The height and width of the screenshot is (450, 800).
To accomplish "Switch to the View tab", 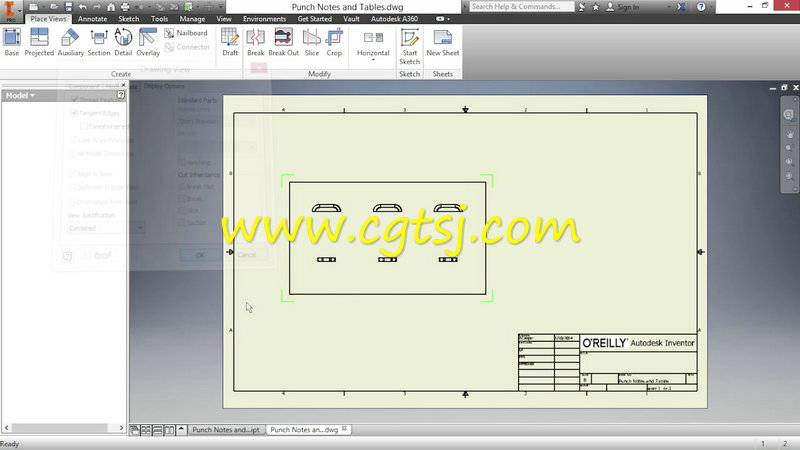I will click(x=224, y=19).
